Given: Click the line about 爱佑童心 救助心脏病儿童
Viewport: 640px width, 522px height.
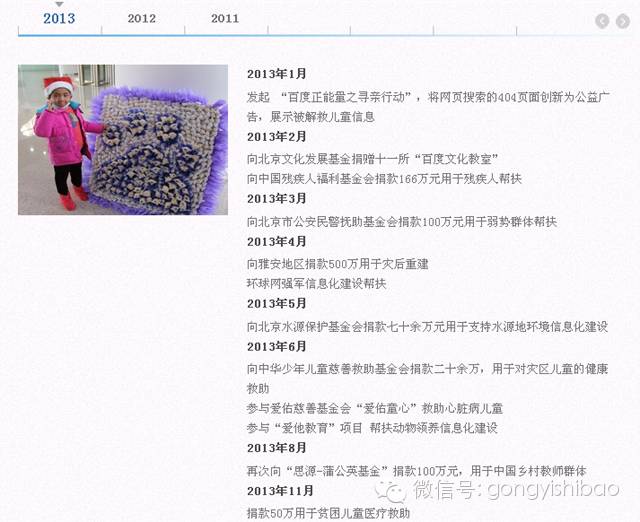Looking at the screenshot, I should (374, 409).
